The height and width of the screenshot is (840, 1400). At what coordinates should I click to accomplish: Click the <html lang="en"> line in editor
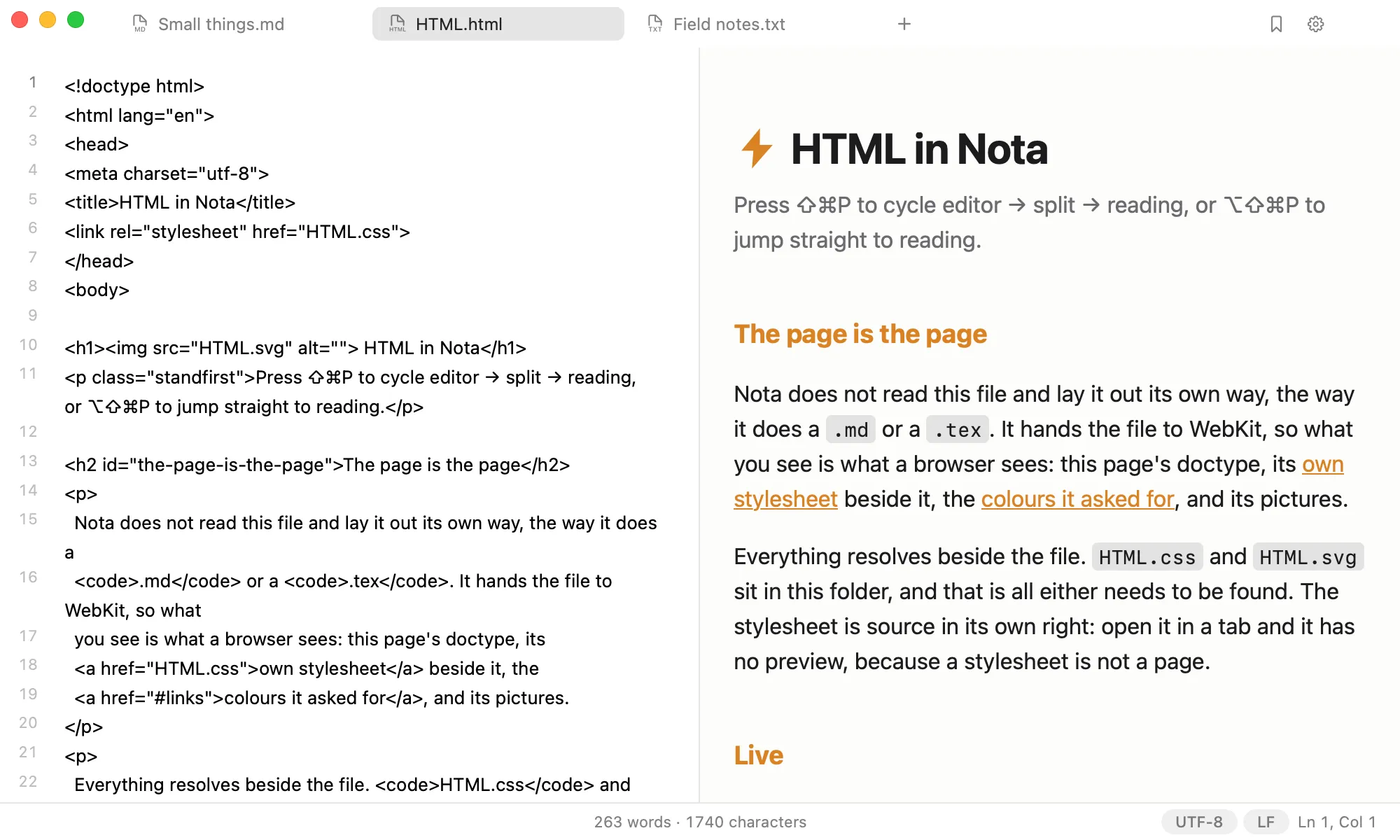[x=139, y=115]
